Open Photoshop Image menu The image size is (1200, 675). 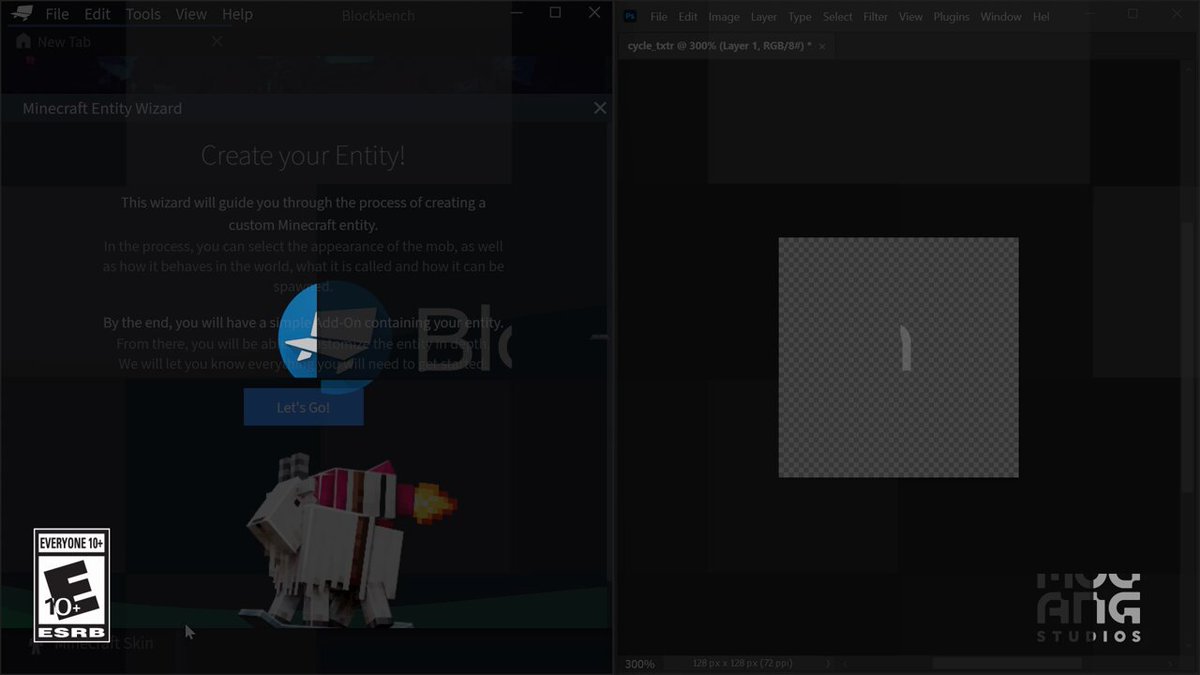[x=724, y=17]
